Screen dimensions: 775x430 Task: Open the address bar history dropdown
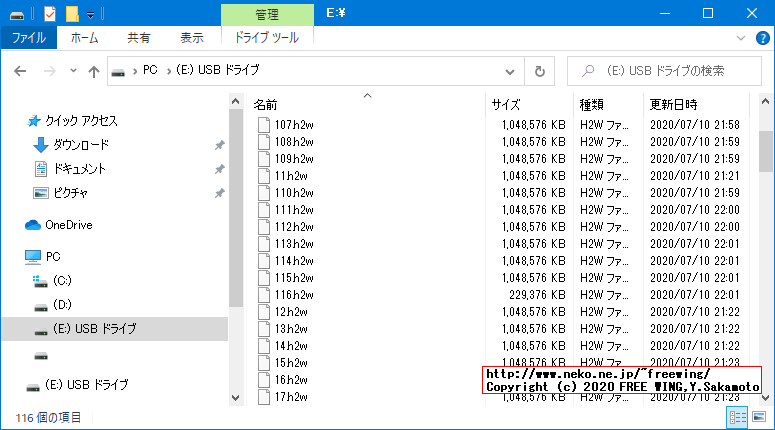[510, 72]
